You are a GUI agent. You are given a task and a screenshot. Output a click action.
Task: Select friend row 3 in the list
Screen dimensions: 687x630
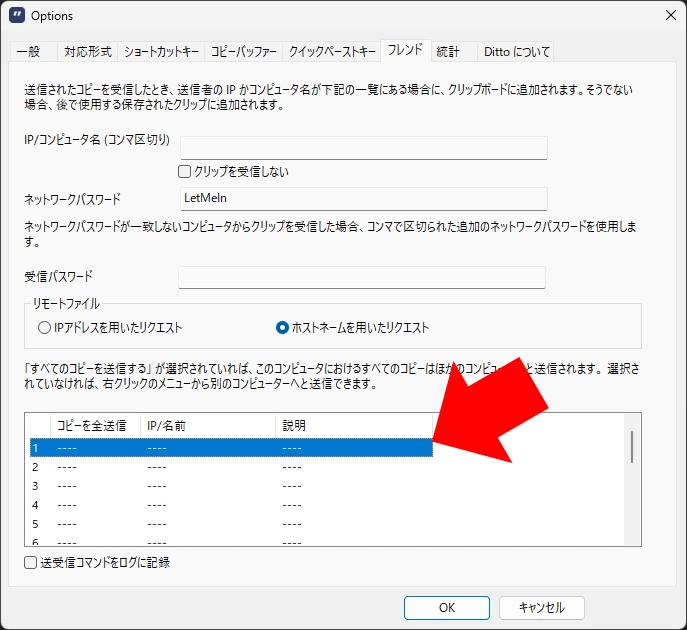pyautogui.click(x=230, y=486)
